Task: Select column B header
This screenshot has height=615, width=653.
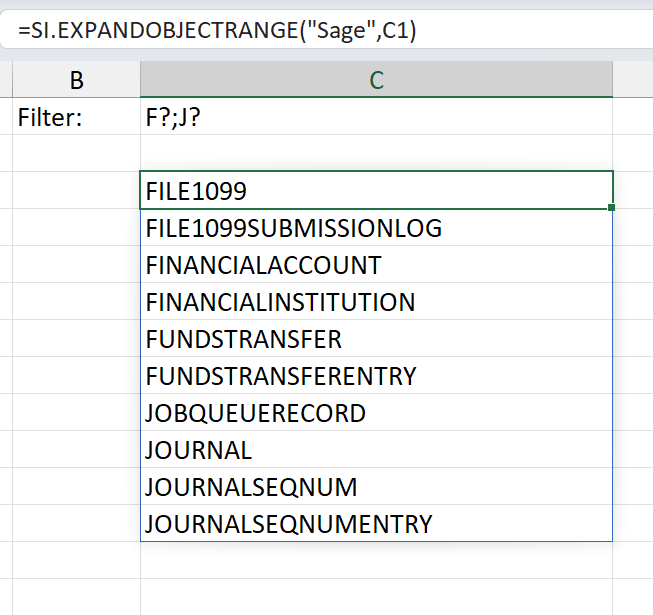Action: coord(77,80)
